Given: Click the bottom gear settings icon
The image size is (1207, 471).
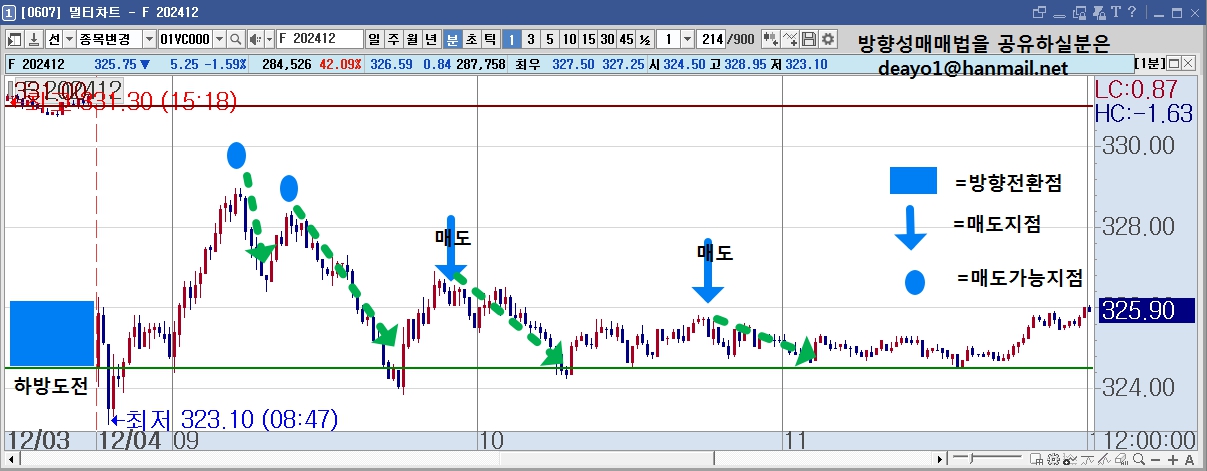Looking at the screenshot, I should (1053, 459).
